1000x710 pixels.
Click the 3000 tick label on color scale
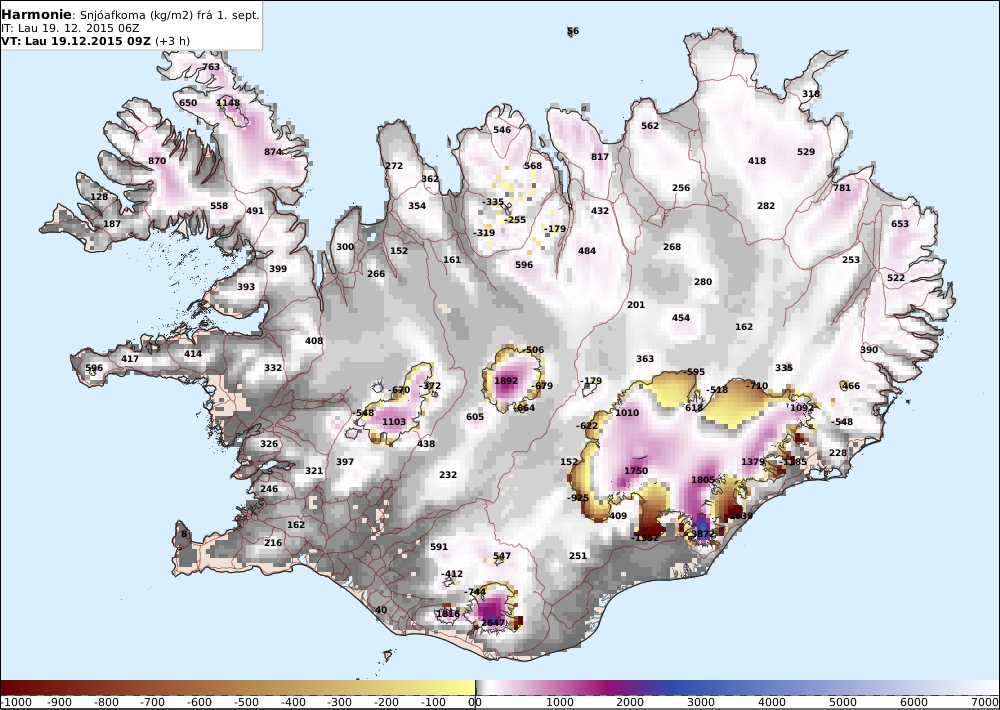(x=702, y=702)
